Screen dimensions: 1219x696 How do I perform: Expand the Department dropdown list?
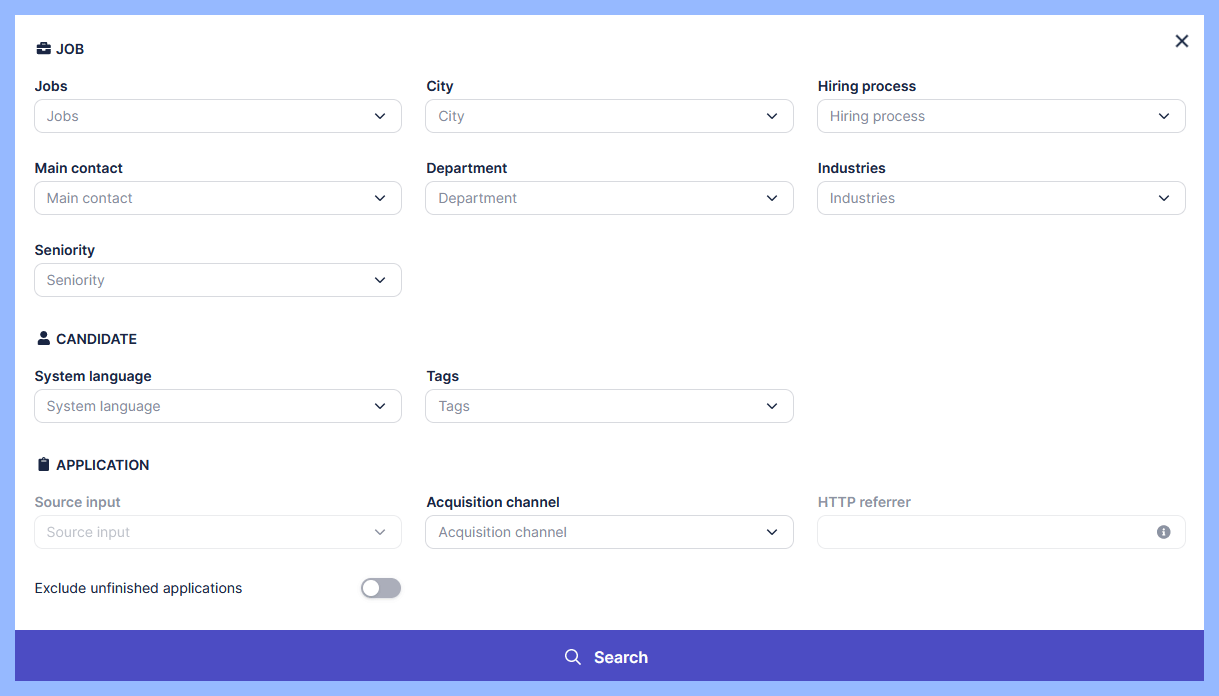click(609, 198)
